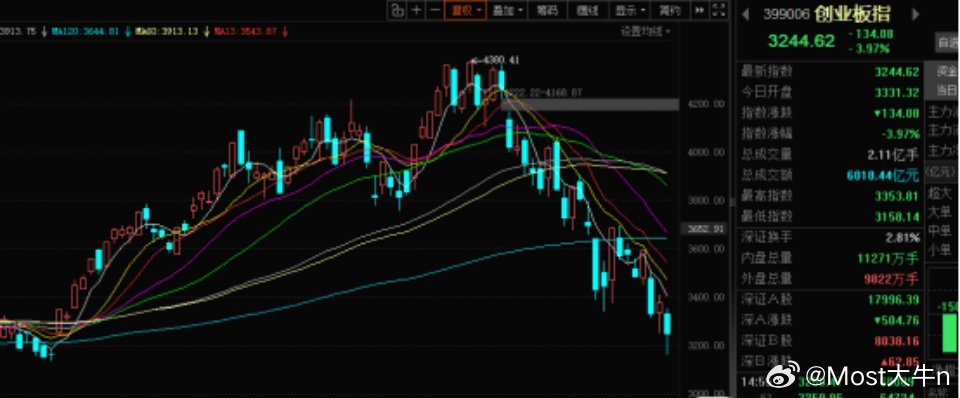Viewport: 960px width, 398px height.
Task: Click the gray price range bar
Action: [590, 105]
